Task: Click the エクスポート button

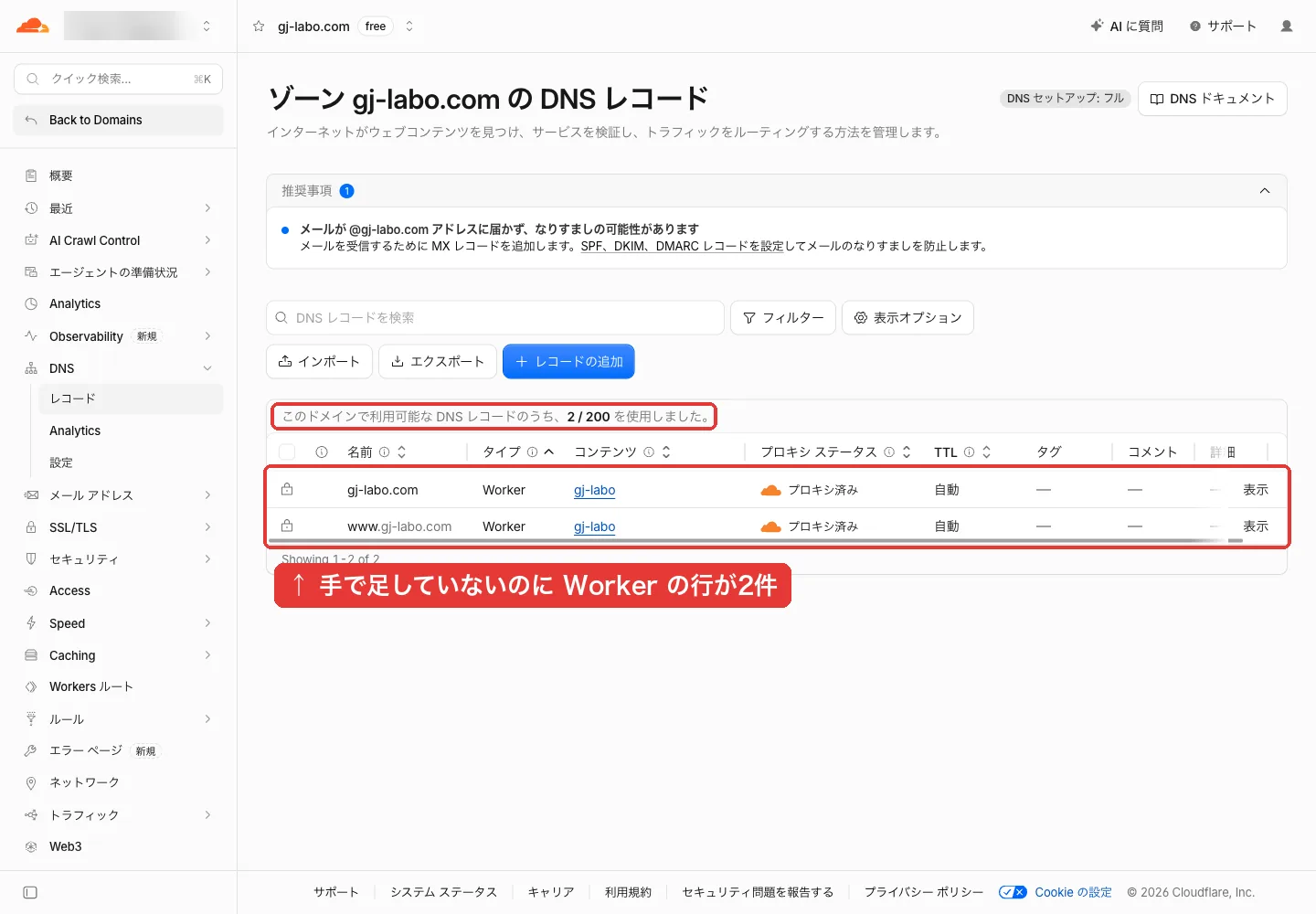Action: [x=438, y=362]
